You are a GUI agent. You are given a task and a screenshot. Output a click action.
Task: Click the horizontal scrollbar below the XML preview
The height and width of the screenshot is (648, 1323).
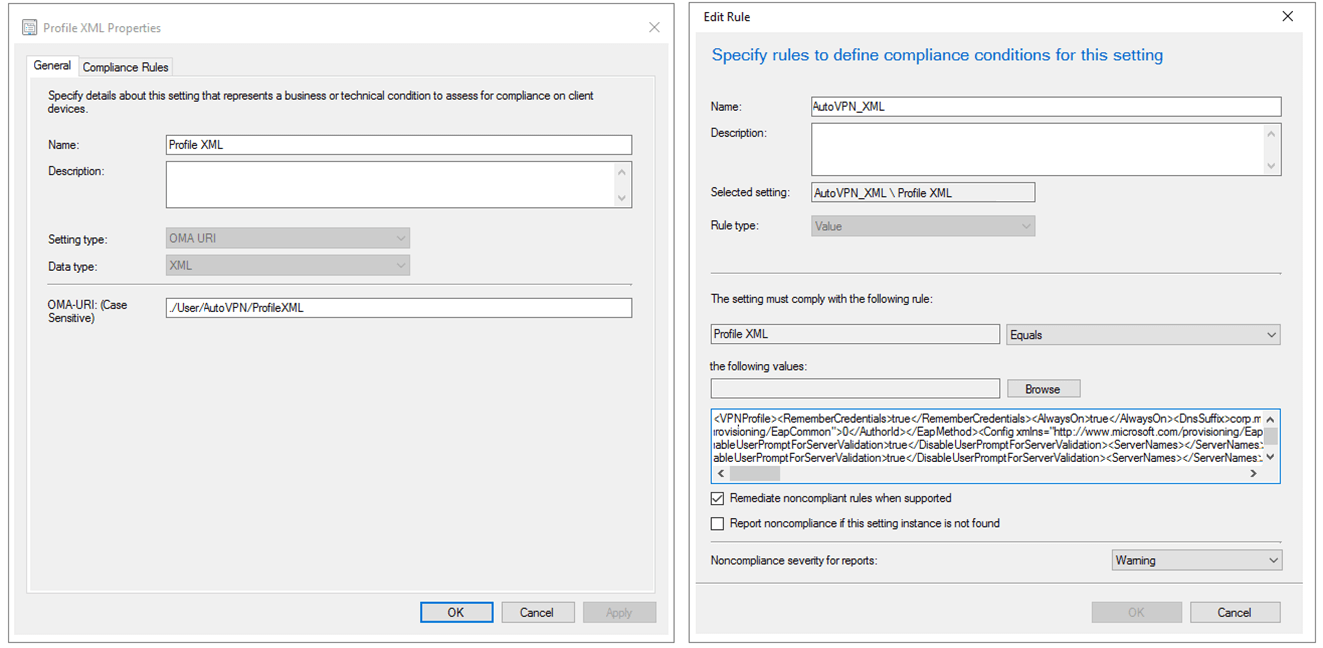(755, 472)
